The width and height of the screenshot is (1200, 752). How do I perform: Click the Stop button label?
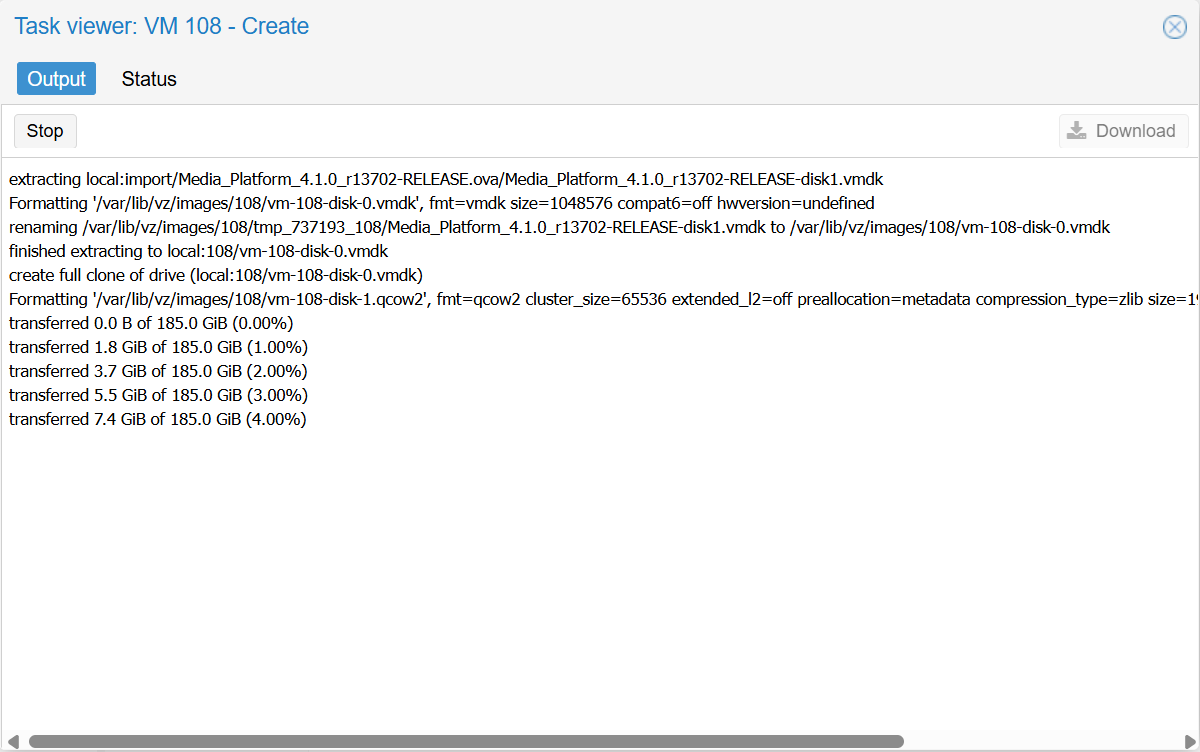point(44,130)
